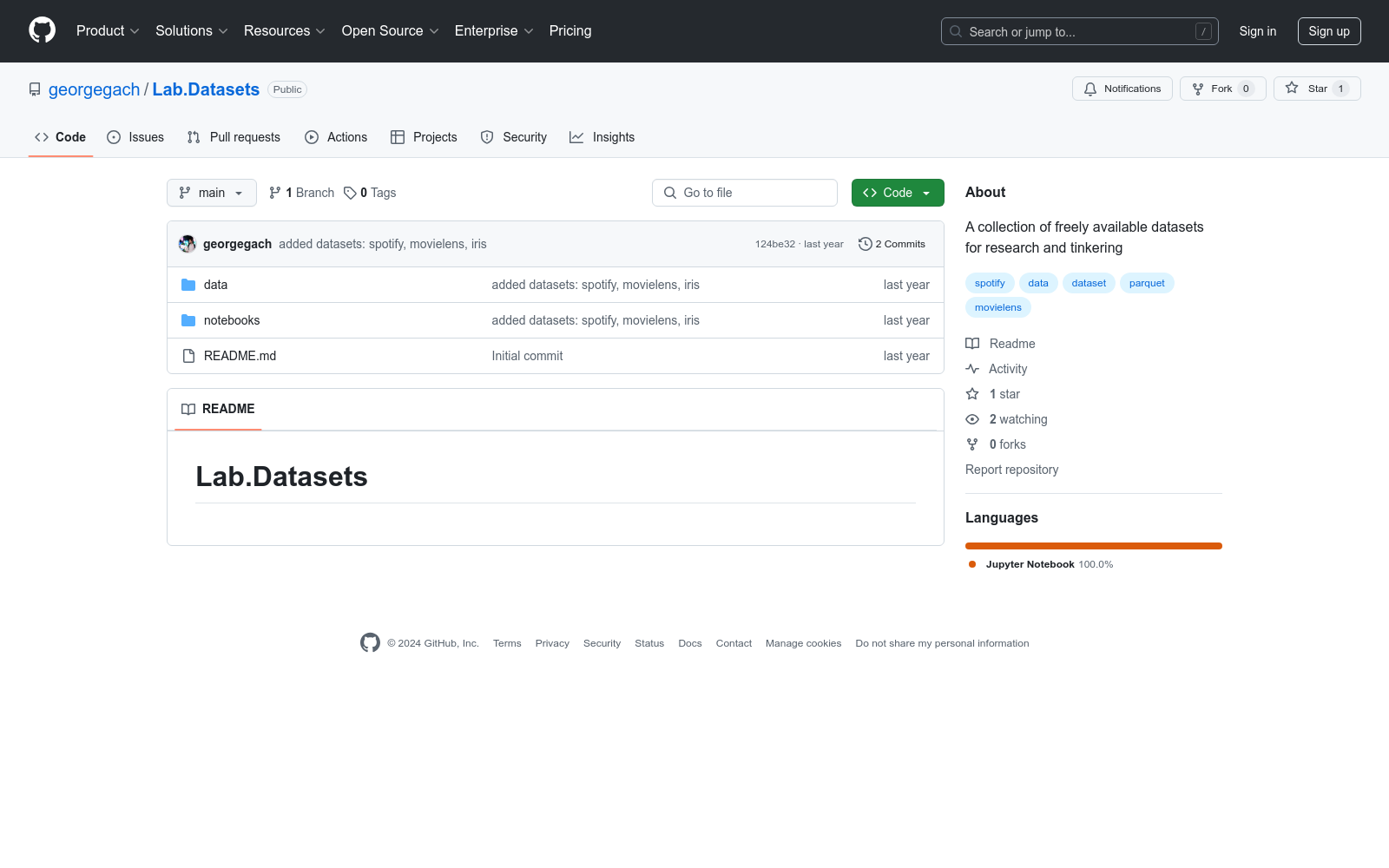Click the Jupyter Notebook language color dot

point(972,564)
